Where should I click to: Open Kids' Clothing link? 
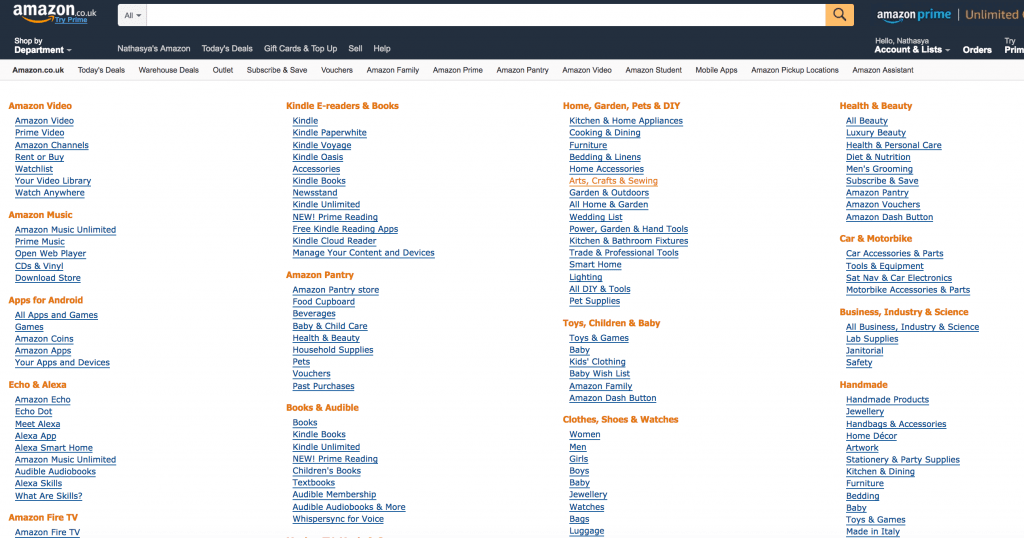click(597, 362)
